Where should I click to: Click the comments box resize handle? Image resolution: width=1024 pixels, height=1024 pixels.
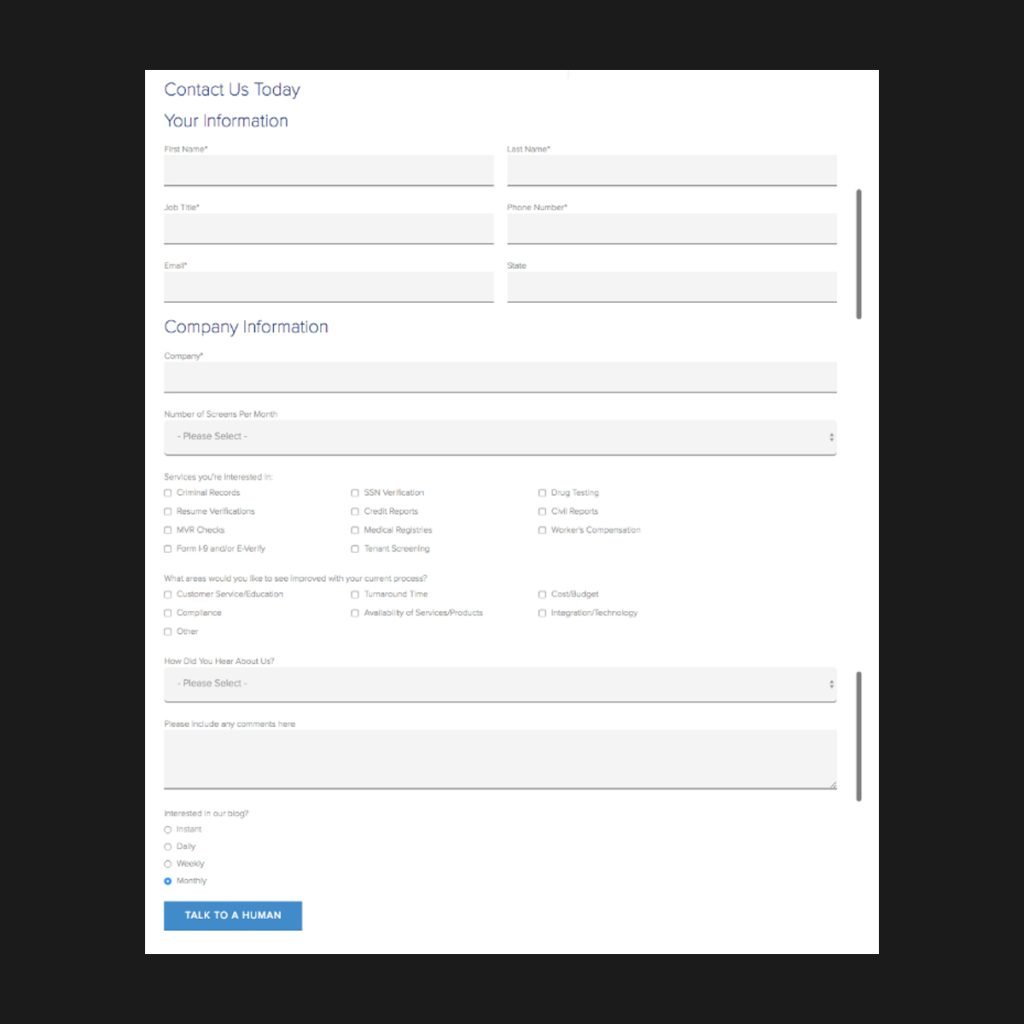833,784
